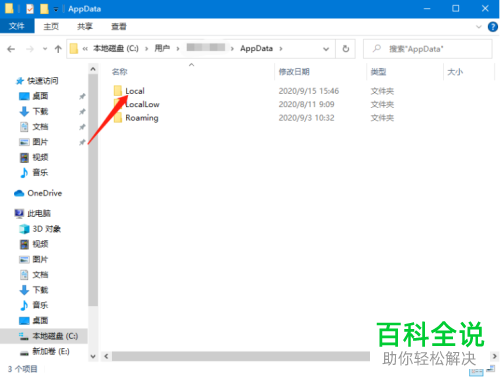Open 视频 under 此电脑
The height and width of the screenshot is (379, 500).
click(40, 244)
